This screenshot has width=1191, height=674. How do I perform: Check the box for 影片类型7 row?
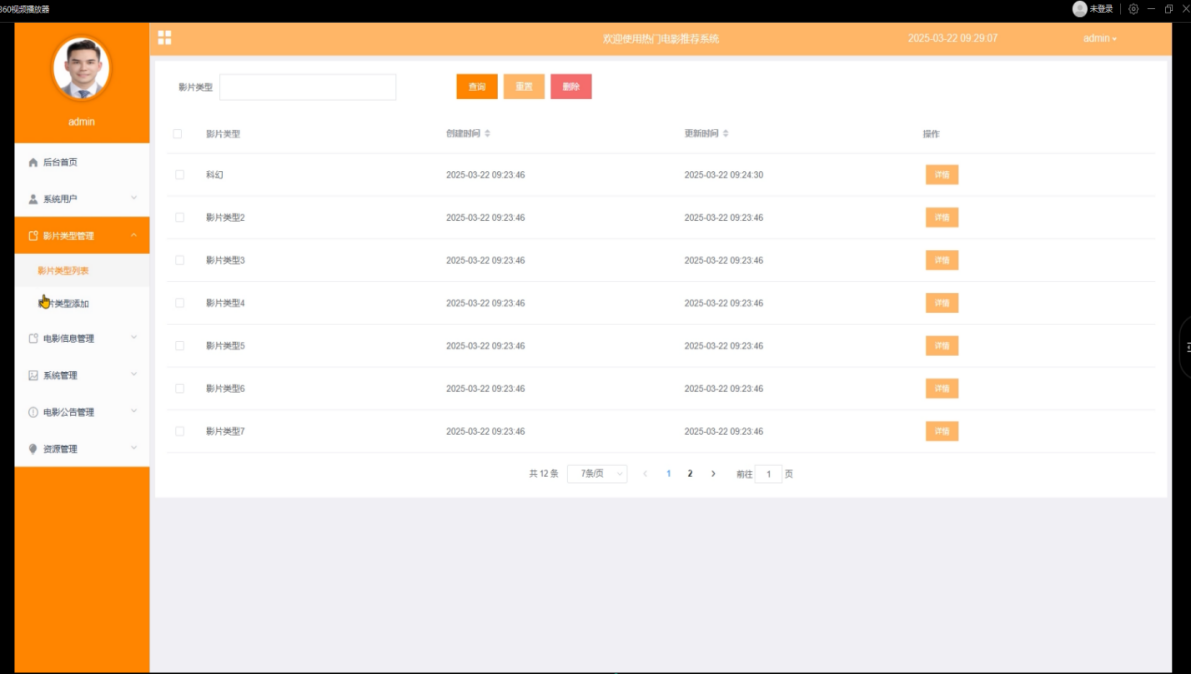tap(180, 431)
